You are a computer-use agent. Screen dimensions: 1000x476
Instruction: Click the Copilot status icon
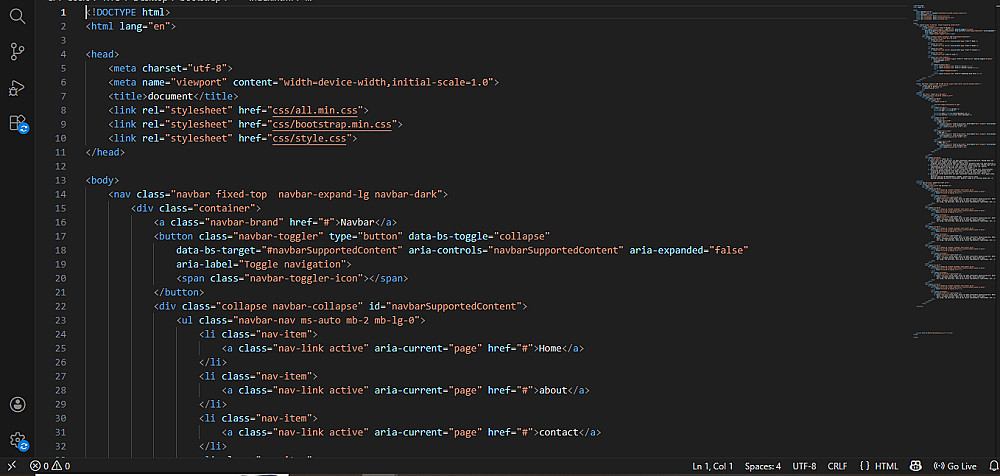[916, 466]
